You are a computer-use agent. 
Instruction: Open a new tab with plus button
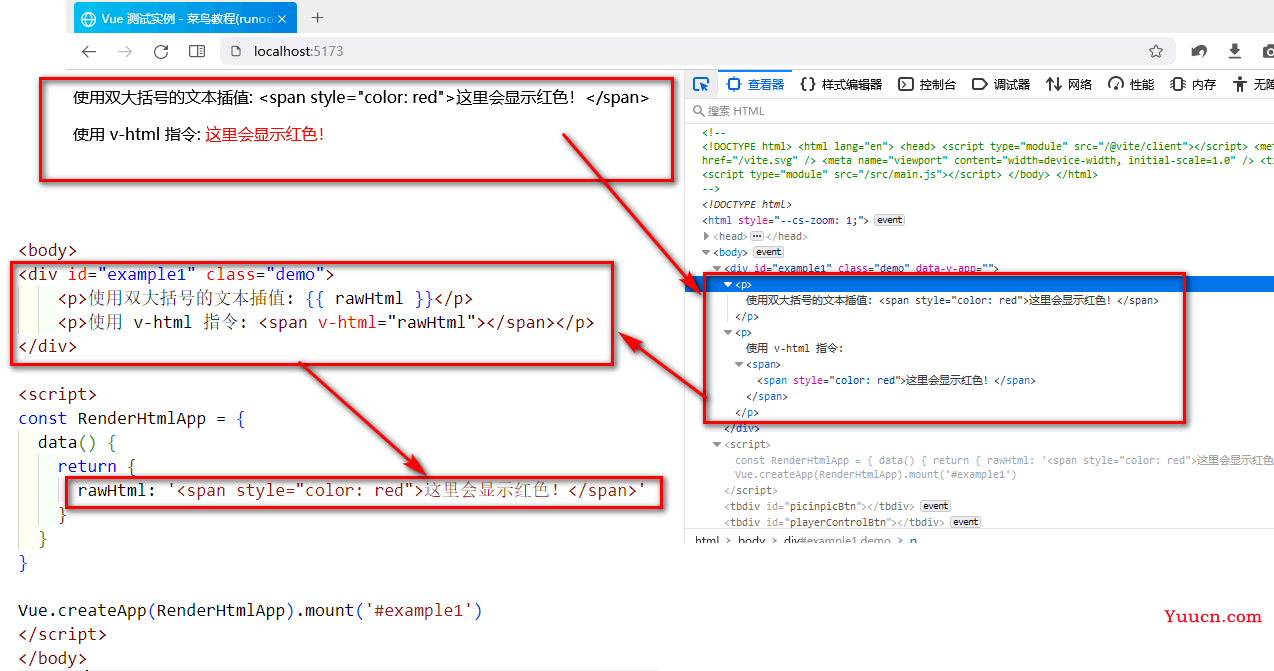pyautogui.click(x=318, y=17)
